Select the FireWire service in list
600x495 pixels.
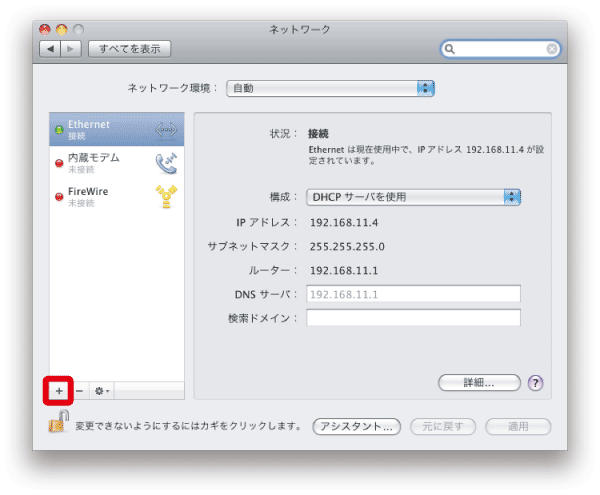[117, 197]
